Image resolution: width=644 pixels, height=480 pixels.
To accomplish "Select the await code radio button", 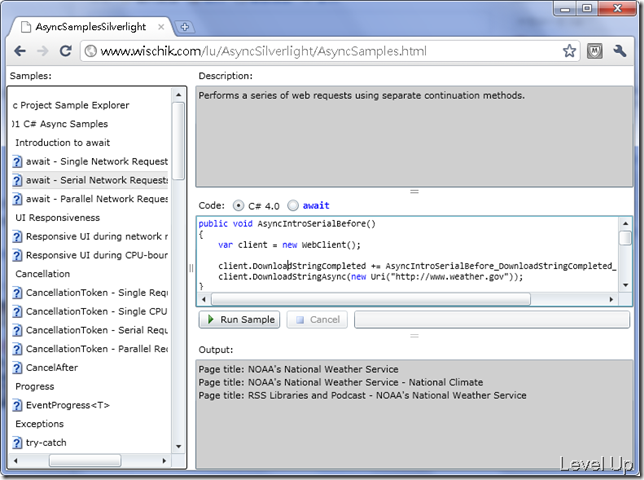I will pos(292,205).
